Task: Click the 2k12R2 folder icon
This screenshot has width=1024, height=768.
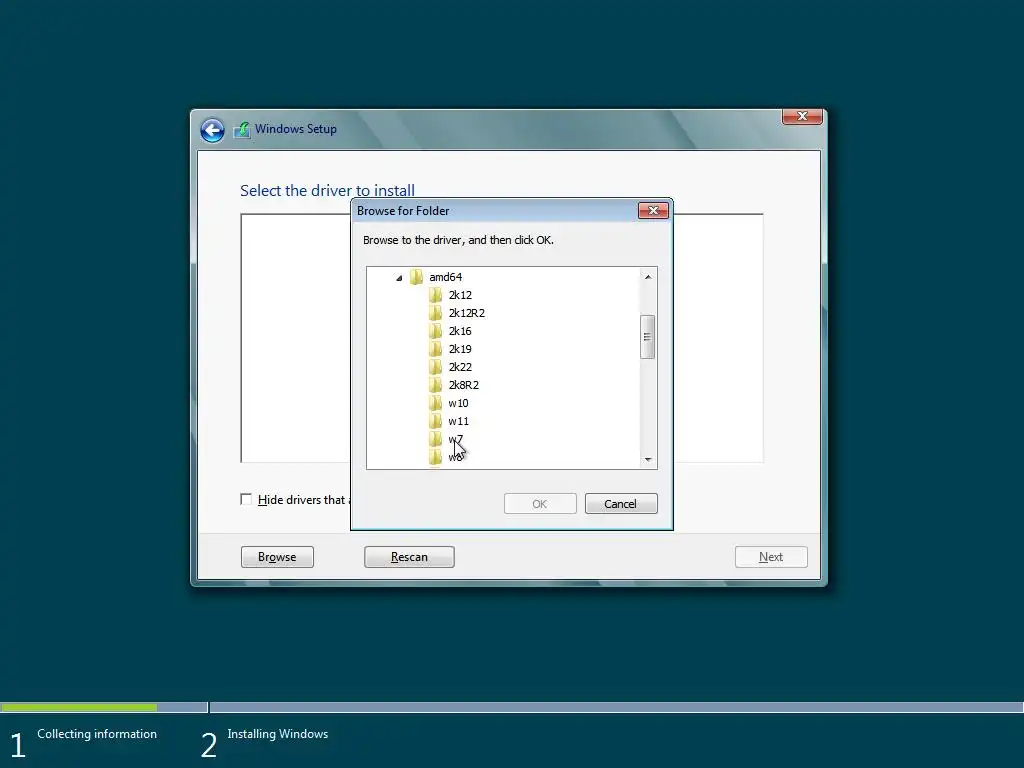Action: tap(436, 313)
